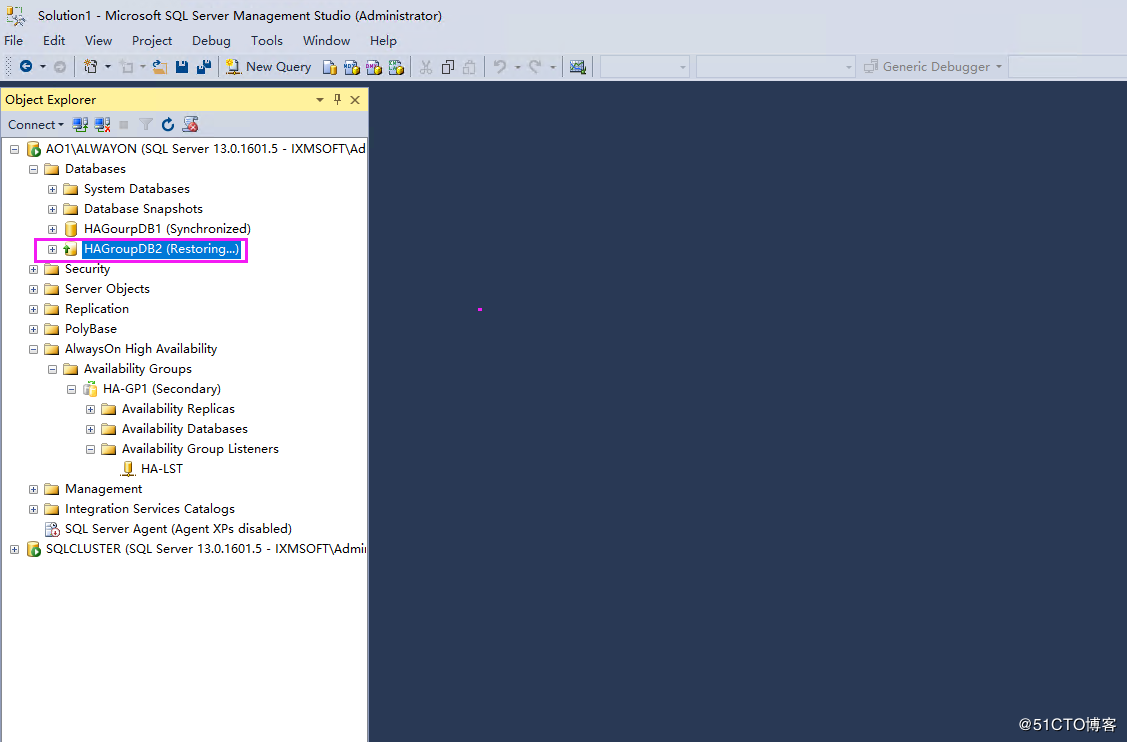Refresh the Object Explorer tree
This screenshot has height=742, width=1127.
point(167,124)
